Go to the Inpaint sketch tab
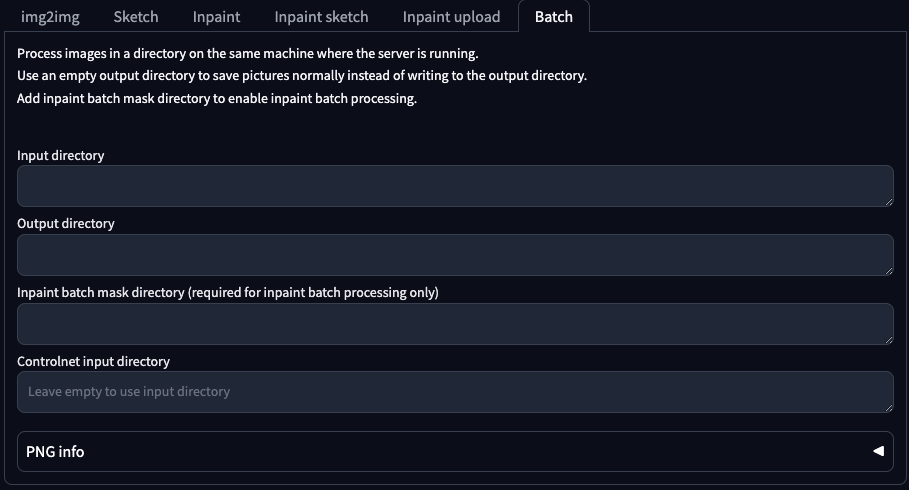Viewport: 909px width, 490px height. point(321,17)
